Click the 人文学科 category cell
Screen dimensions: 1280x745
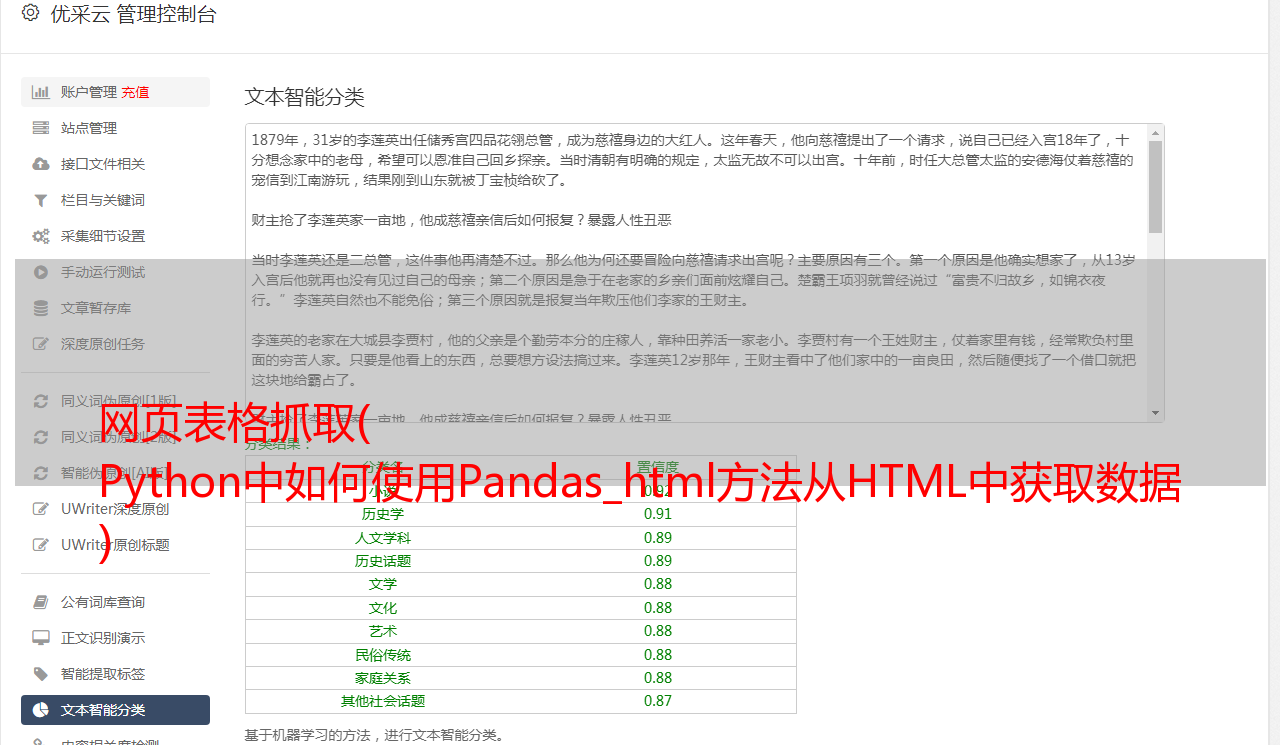coord(383,538)
